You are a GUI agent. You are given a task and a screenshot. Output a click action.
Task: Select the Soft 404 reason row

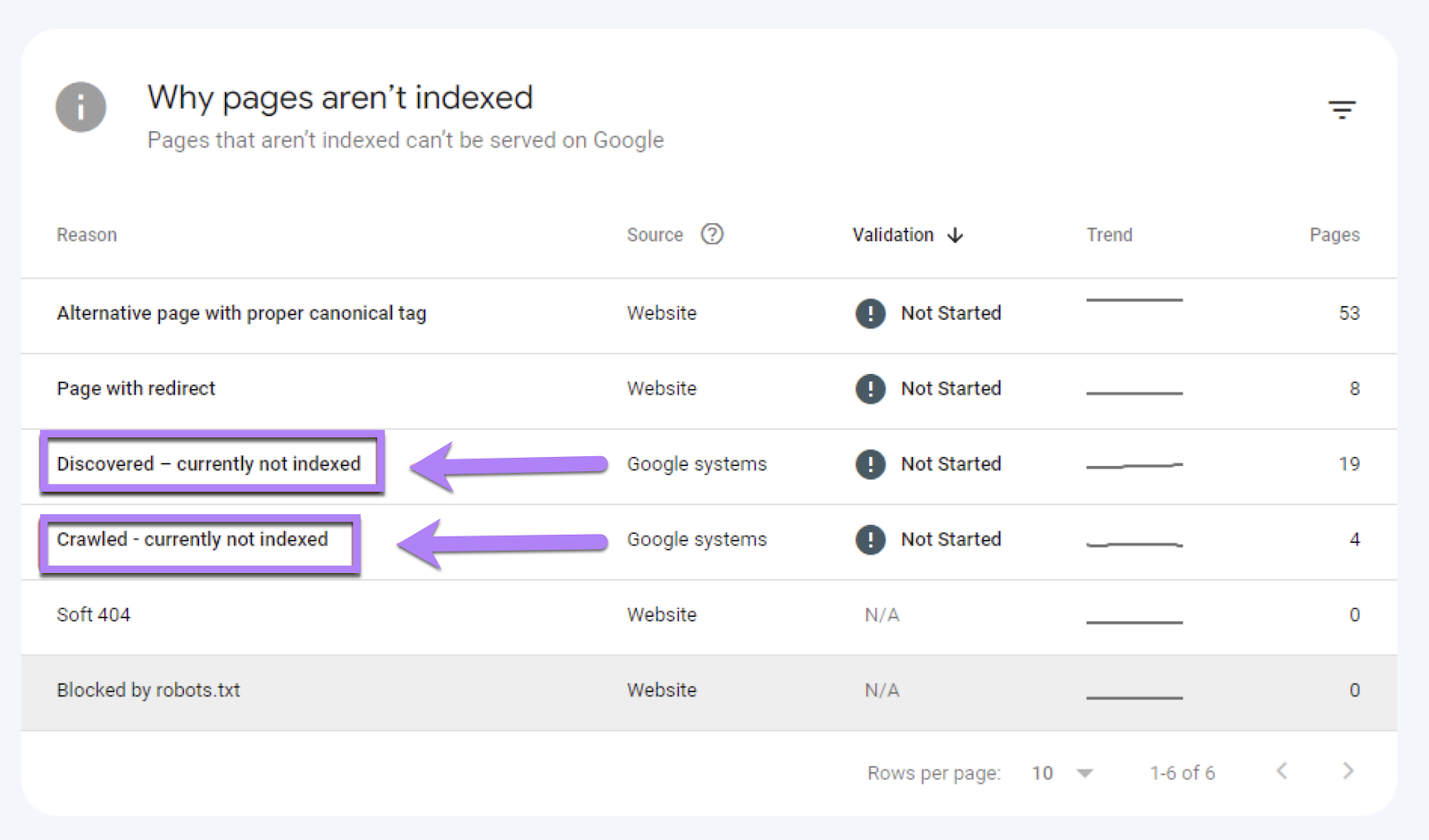(x=93, y=614)
